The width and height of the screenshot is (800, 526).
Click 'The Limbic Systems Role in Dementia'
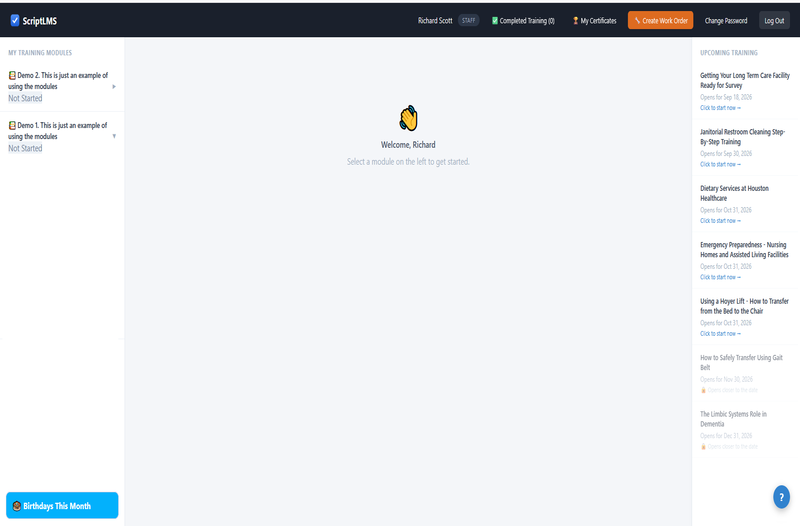pyautogui.click(x=733, y=419)
